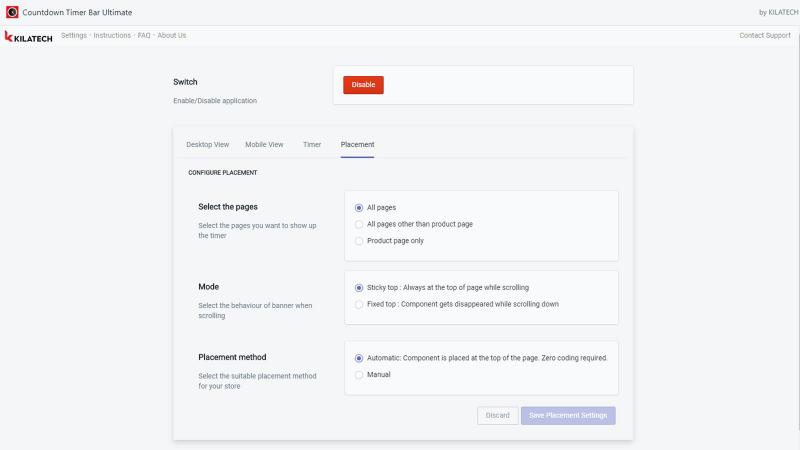Click Contact Support link
This screenshot has height=450, width=800.
point(765,35)
